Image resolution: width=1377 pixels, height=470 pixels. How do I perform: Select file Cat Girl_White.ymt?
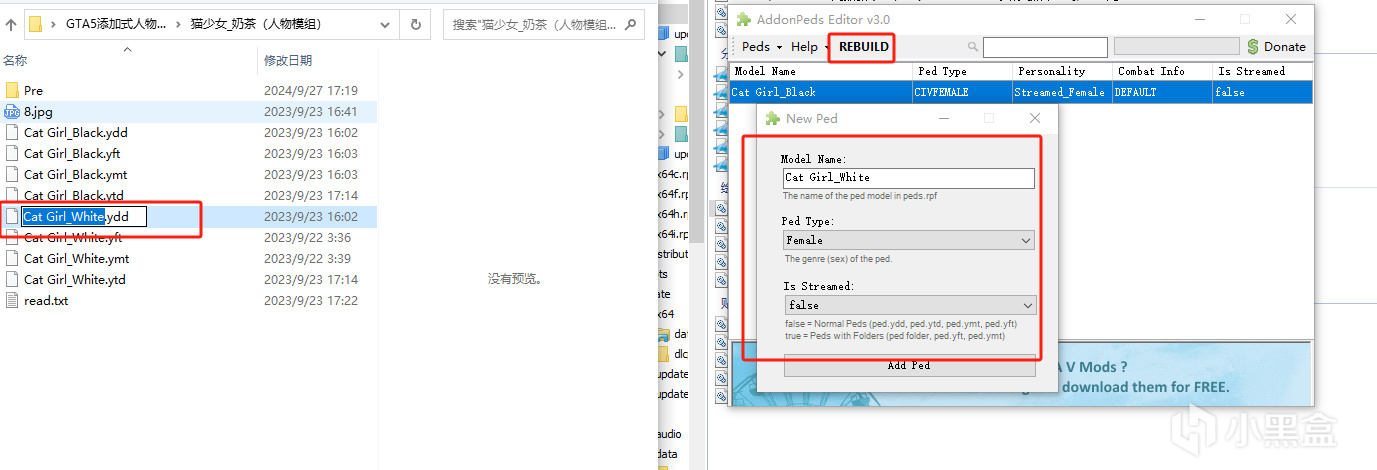[x=76, y=259]
